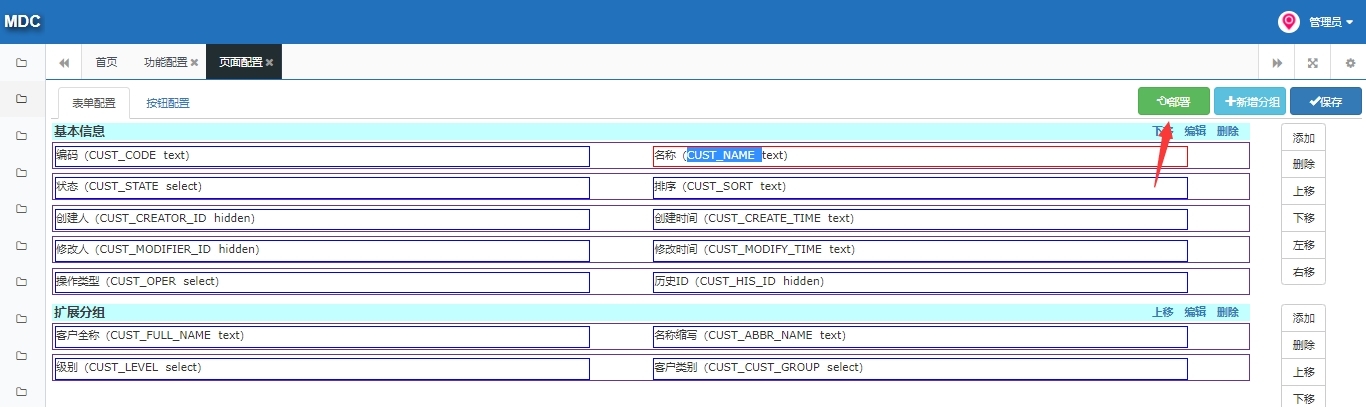Image resolution: width=1366 pixels, height=408 pixels.
Task: Click 下移 side button beside 基本信息 group
Action: 1303,218
